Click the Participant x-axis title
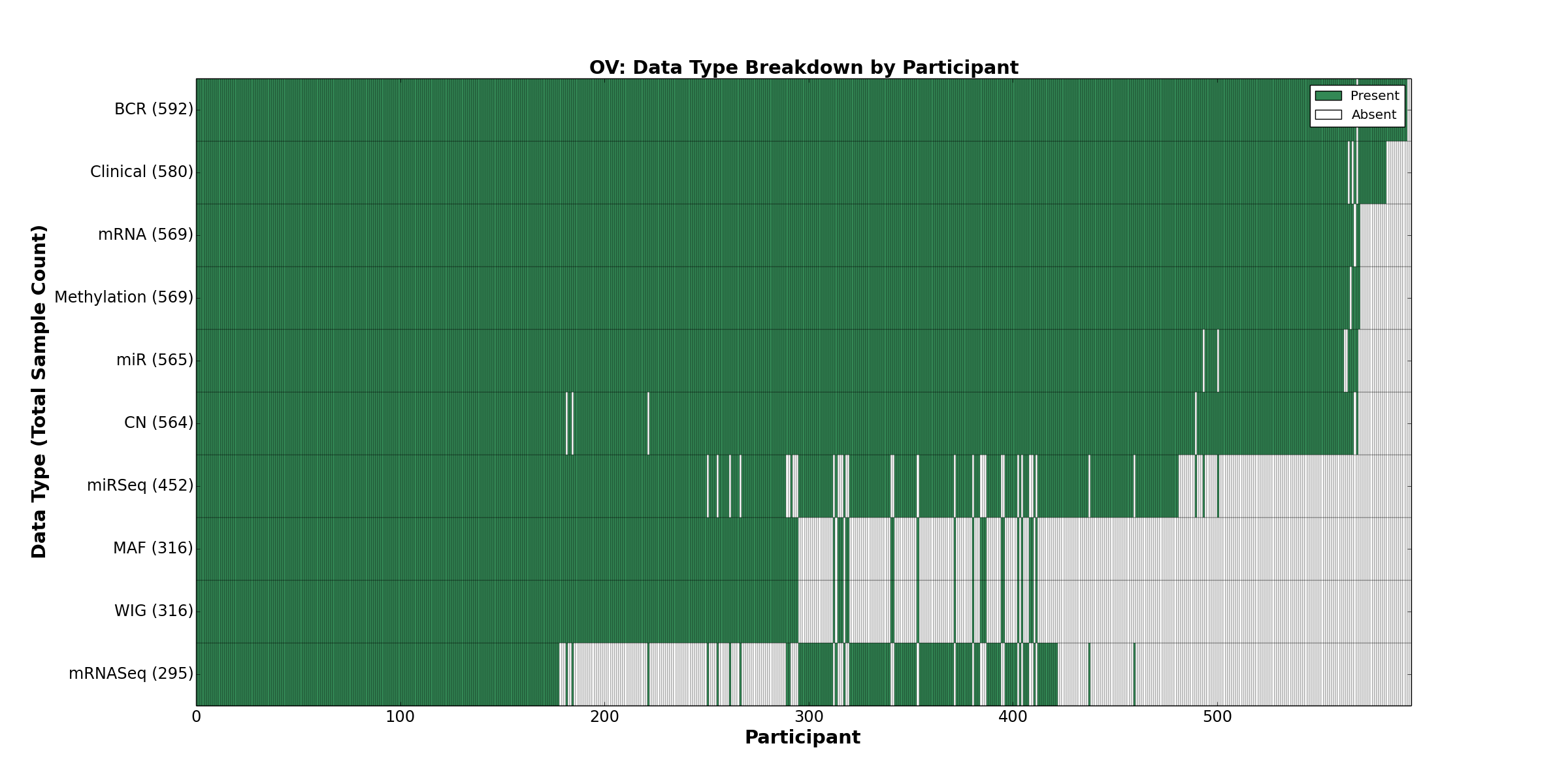The image size is (1568, 784). pyautogui.click(x=802, y=738)
